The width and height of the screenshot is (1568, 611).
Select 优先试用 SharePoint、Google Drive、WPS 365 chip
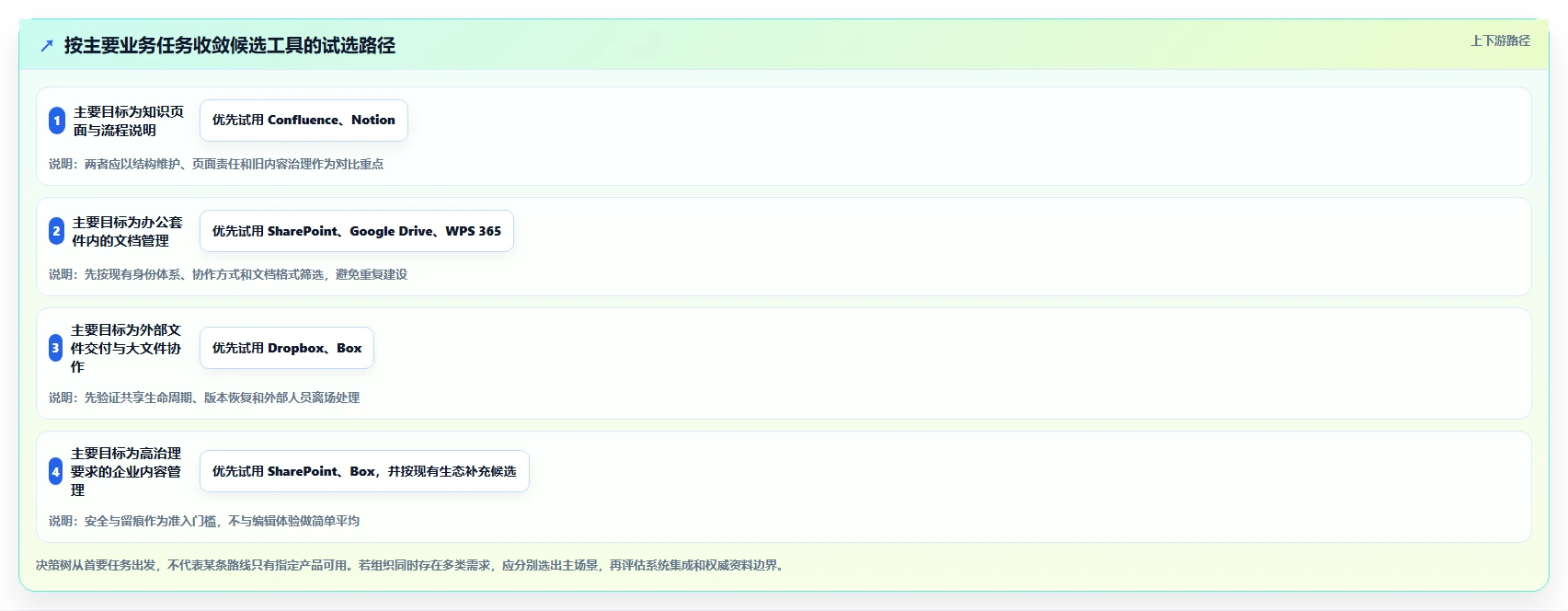click(357, 231)
